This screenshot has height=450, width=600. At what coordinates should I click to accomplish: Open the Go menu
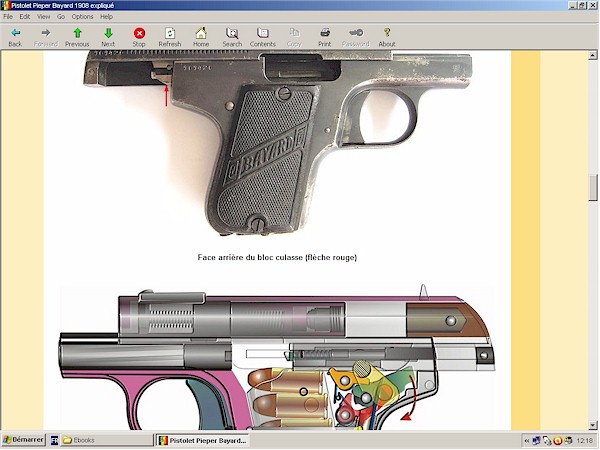point(61,16)
